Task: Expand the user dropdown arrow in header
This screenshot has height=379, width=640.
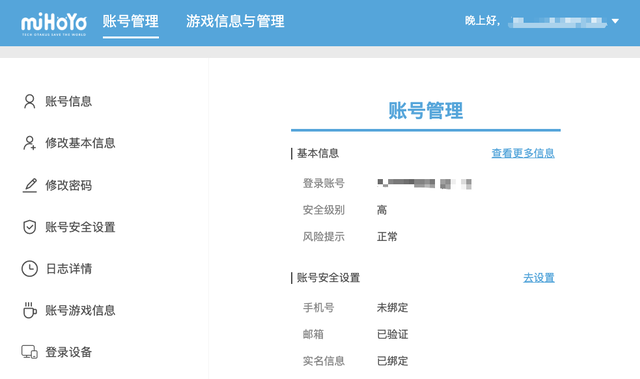Action: (615, 21)
